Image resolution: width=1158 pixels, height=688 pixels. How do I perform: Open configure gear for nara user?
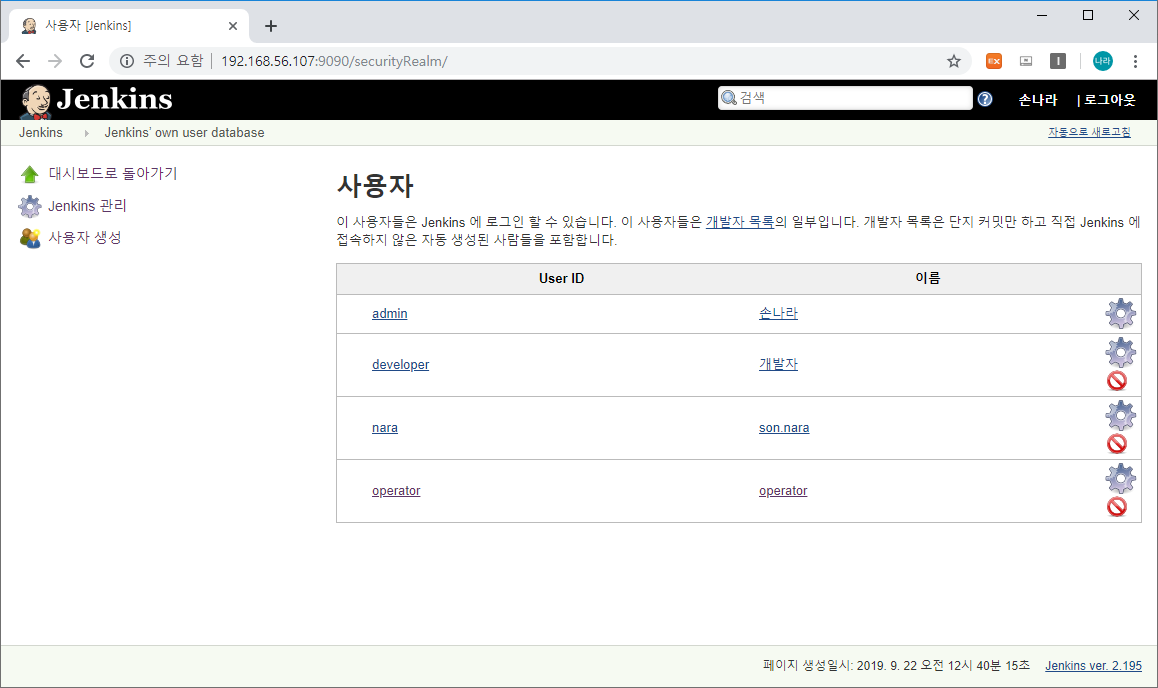click(x=1120, y=416)
